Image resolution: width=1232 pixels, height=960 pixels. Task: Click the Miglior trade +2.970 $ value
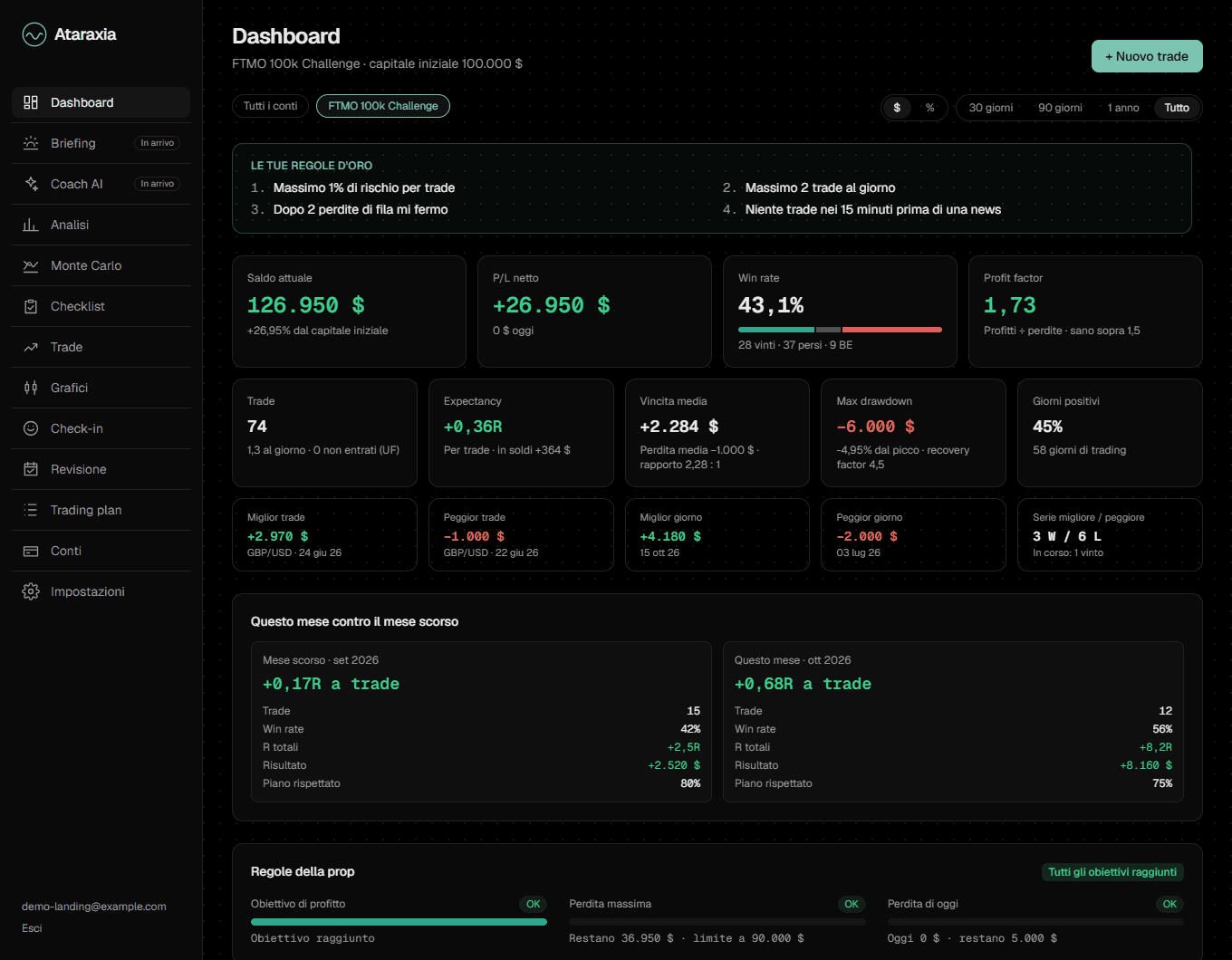[277, 536]
